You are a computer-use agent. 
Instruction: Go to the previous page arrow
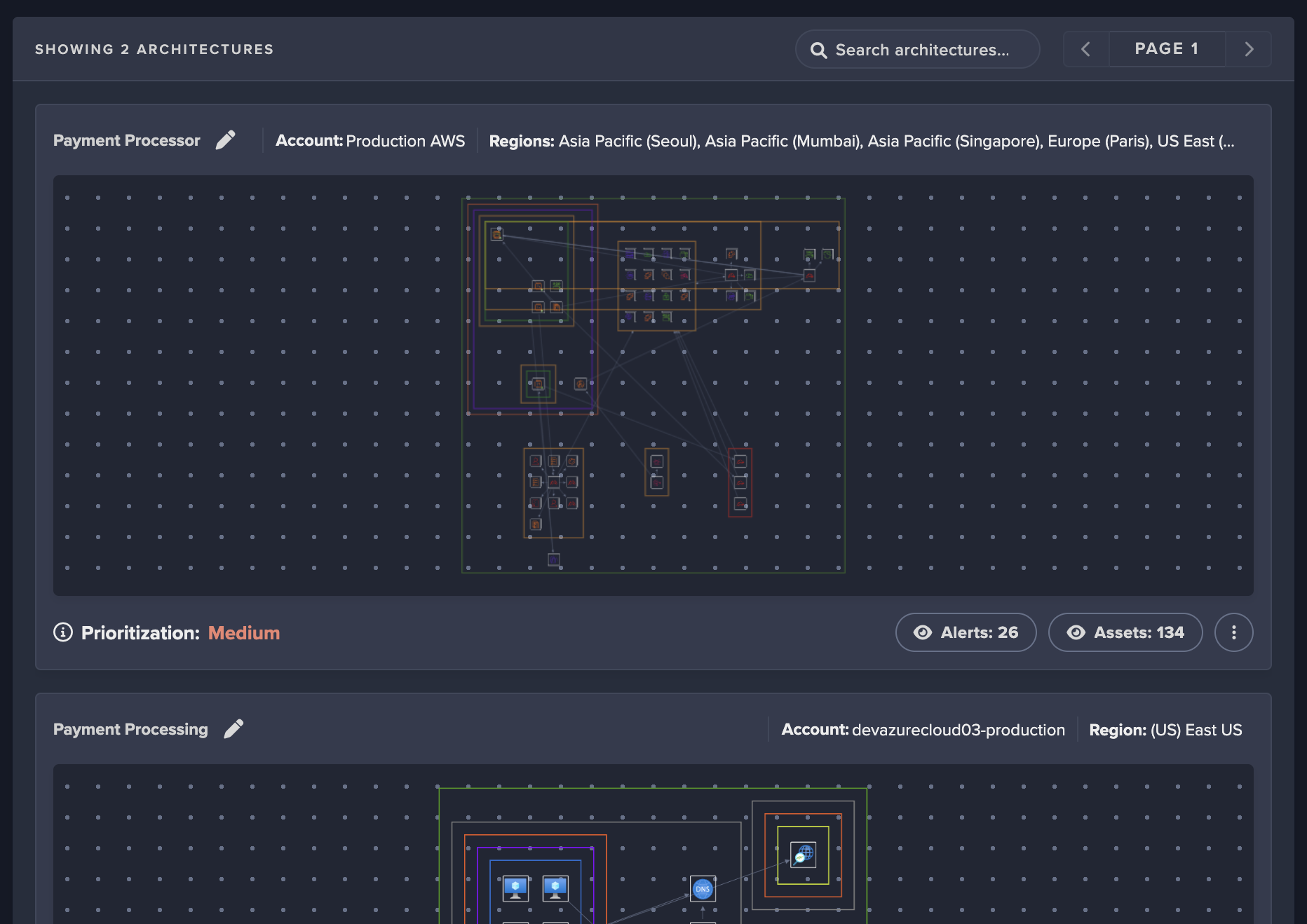click(x=1086, y=49)
